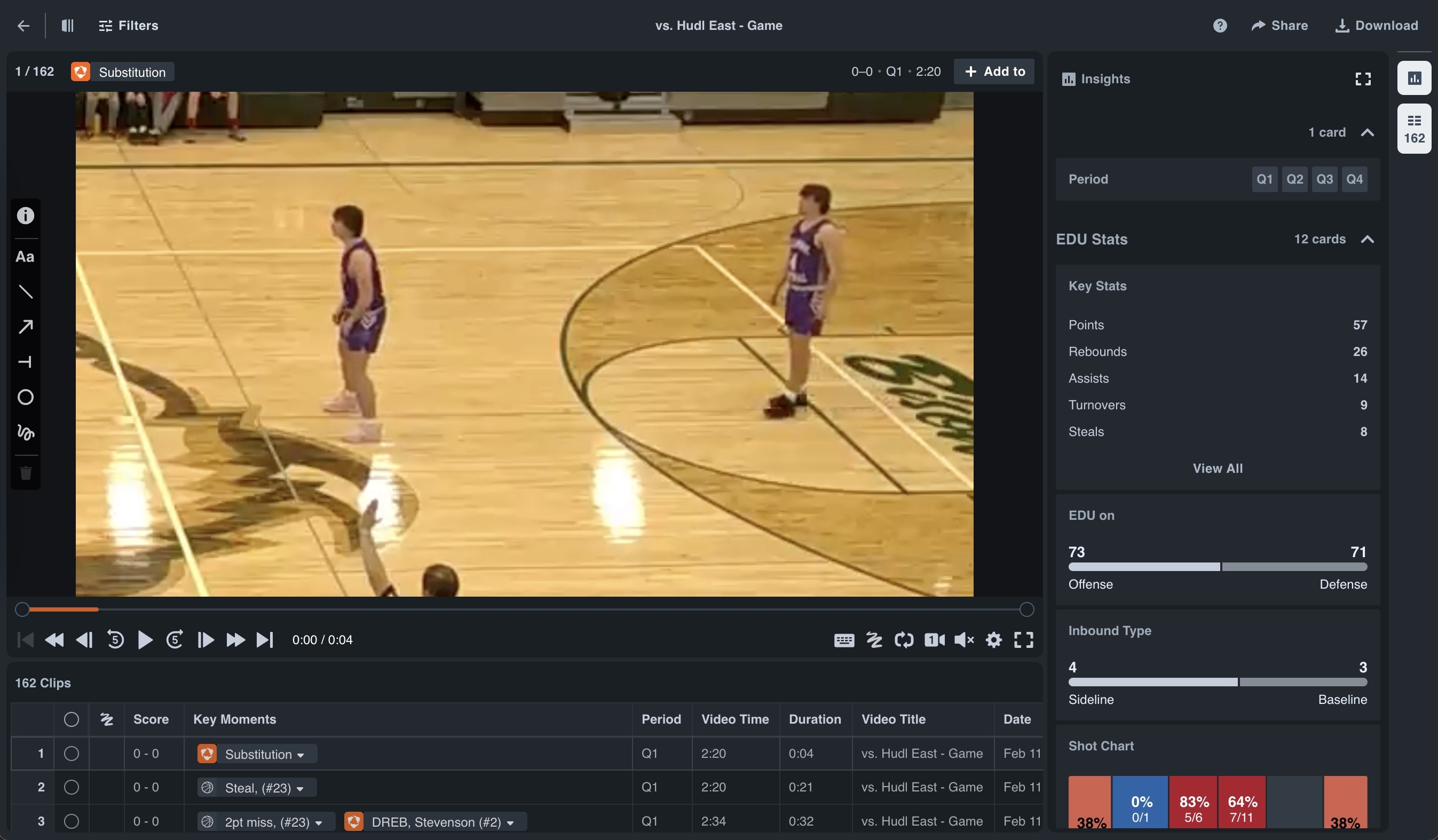The height and width of the screenshot is (840, 1438).
Task: Select the arrow annotation tool
Action: 26,327
